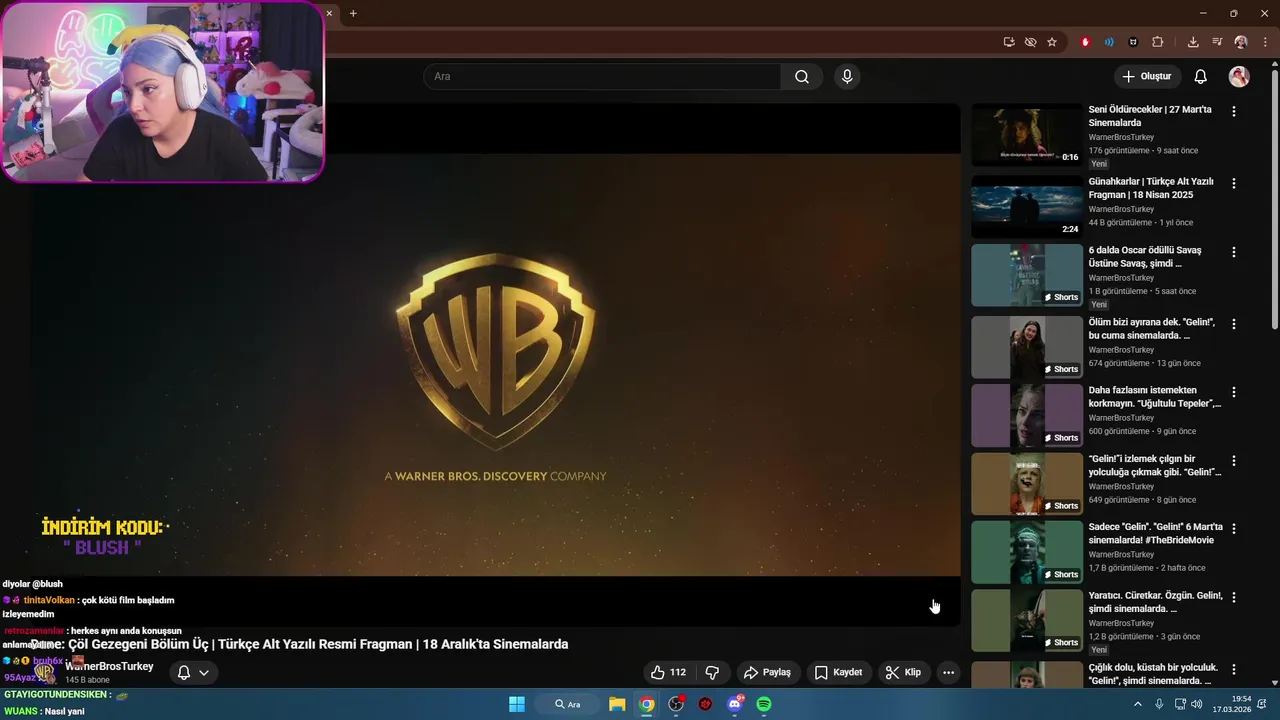1280x720 pixels.
Task: Open options for 6 dalda Oscar short
Action: coord(1234,252)
